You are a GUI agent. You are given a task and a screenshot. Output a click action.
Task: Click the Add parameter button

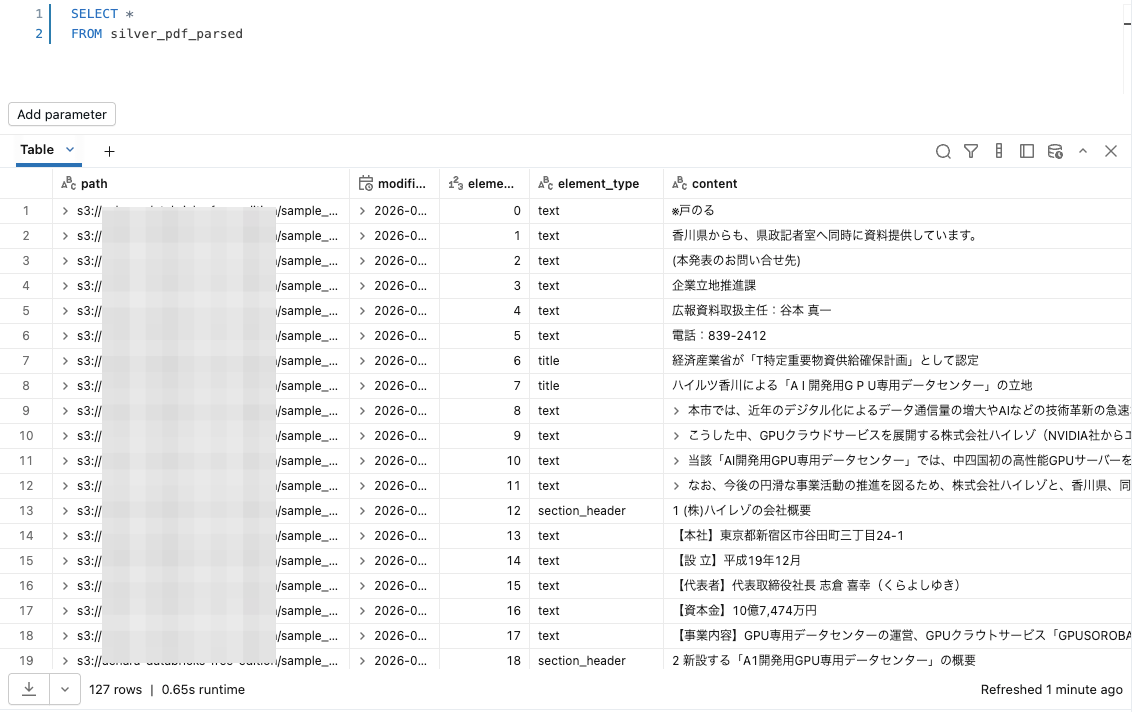[61, 114]
